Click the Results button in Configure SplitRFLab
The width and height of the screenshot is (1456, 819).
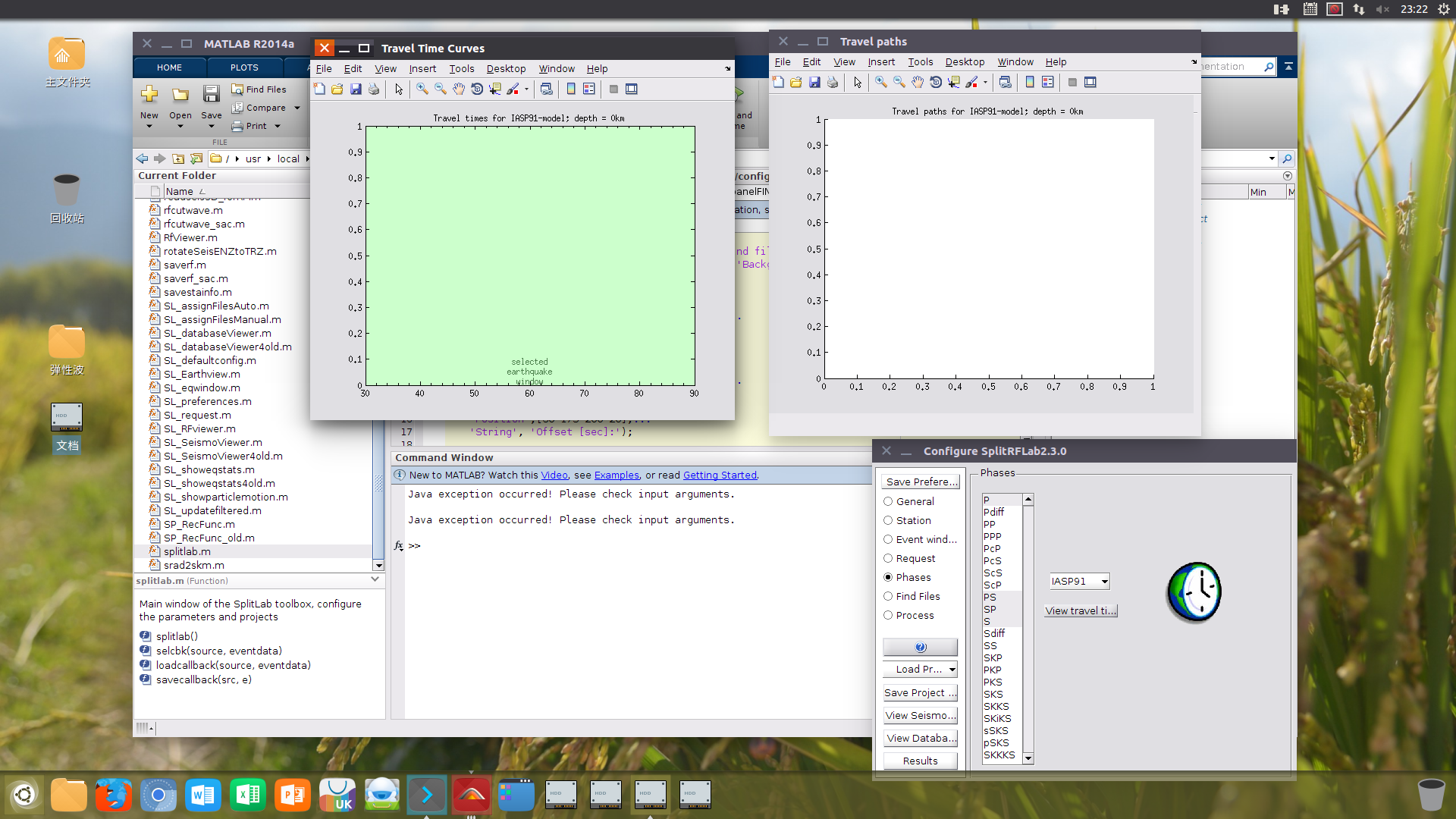(x=920, y=761)
